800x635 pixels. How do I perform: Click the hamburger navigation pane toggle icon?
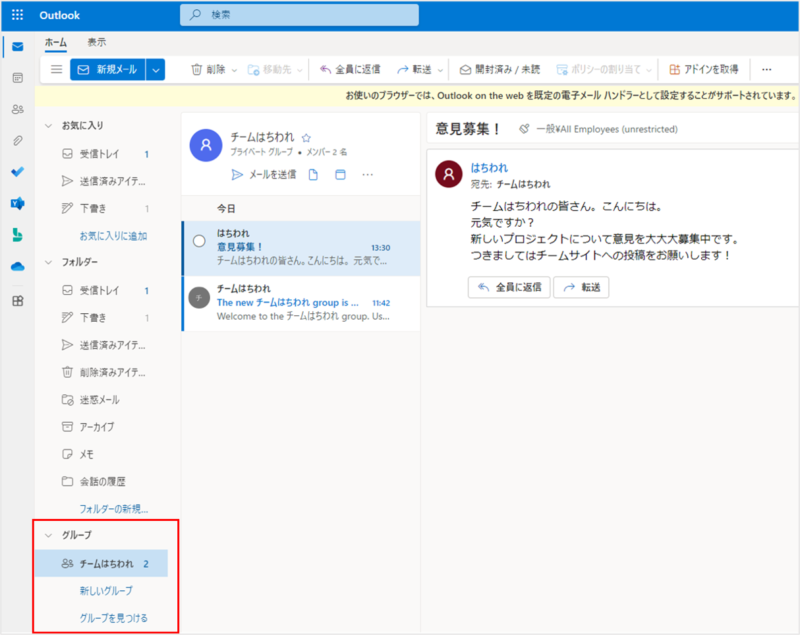pos(57,70)
